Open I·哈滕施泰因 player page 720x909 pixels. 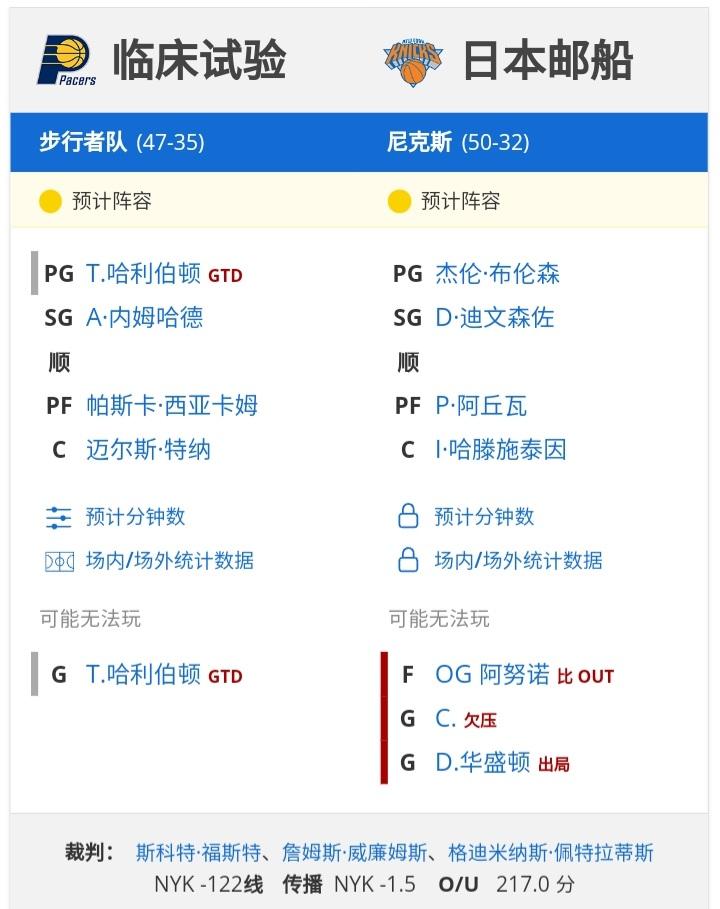pos(501,449)
